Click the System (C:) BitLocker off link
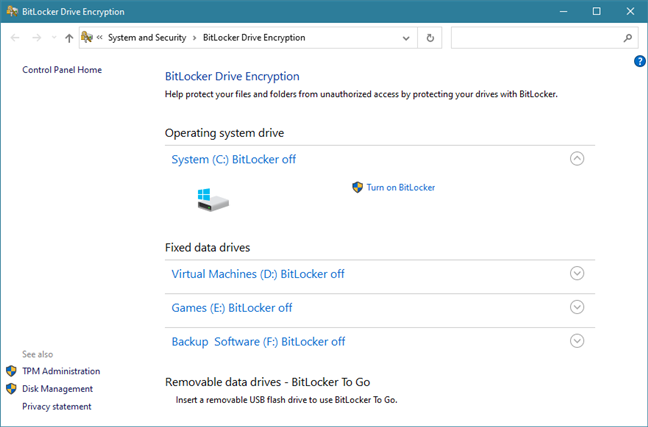Image resolution: width=648 pixels, height=427 pixels. (233, 160)
